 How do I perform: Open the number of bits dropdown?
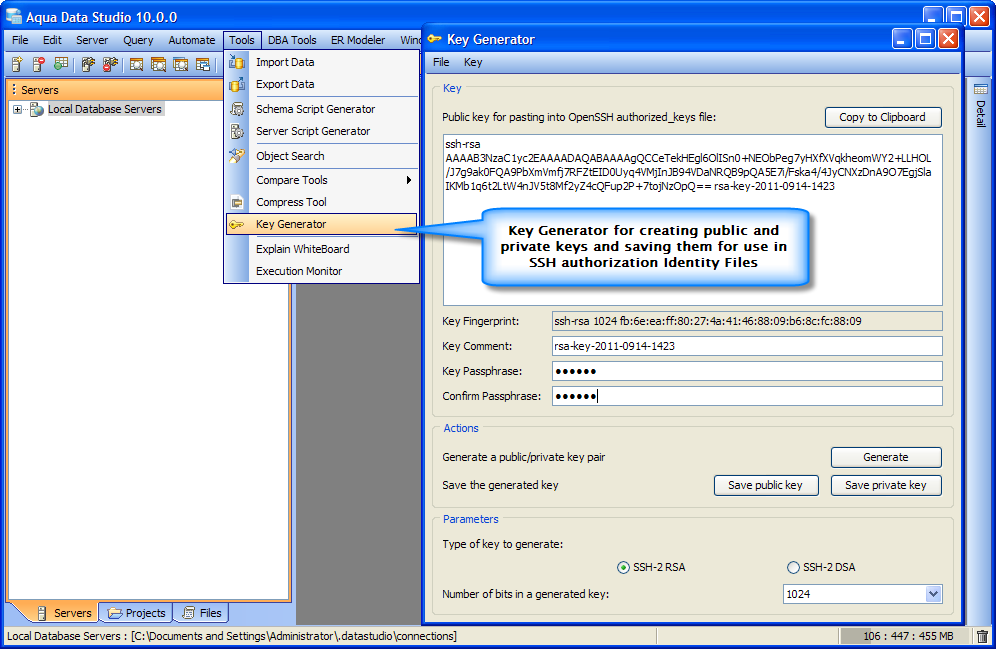[932, 594]
